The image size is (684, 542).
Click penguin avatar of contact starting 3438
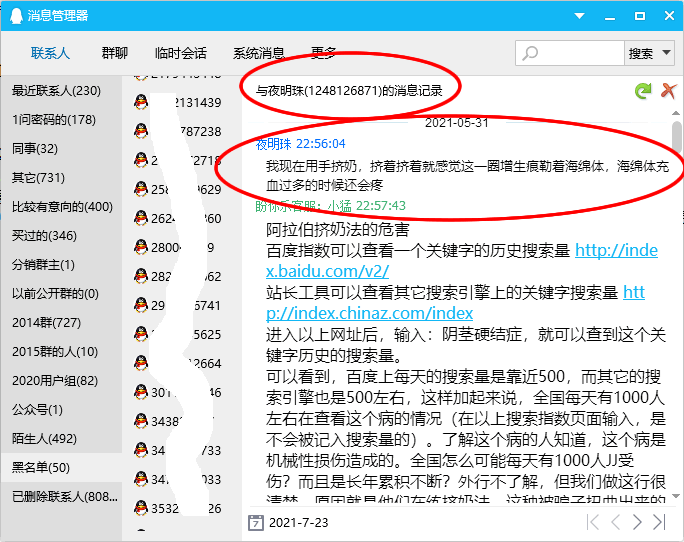click(141, 421)
